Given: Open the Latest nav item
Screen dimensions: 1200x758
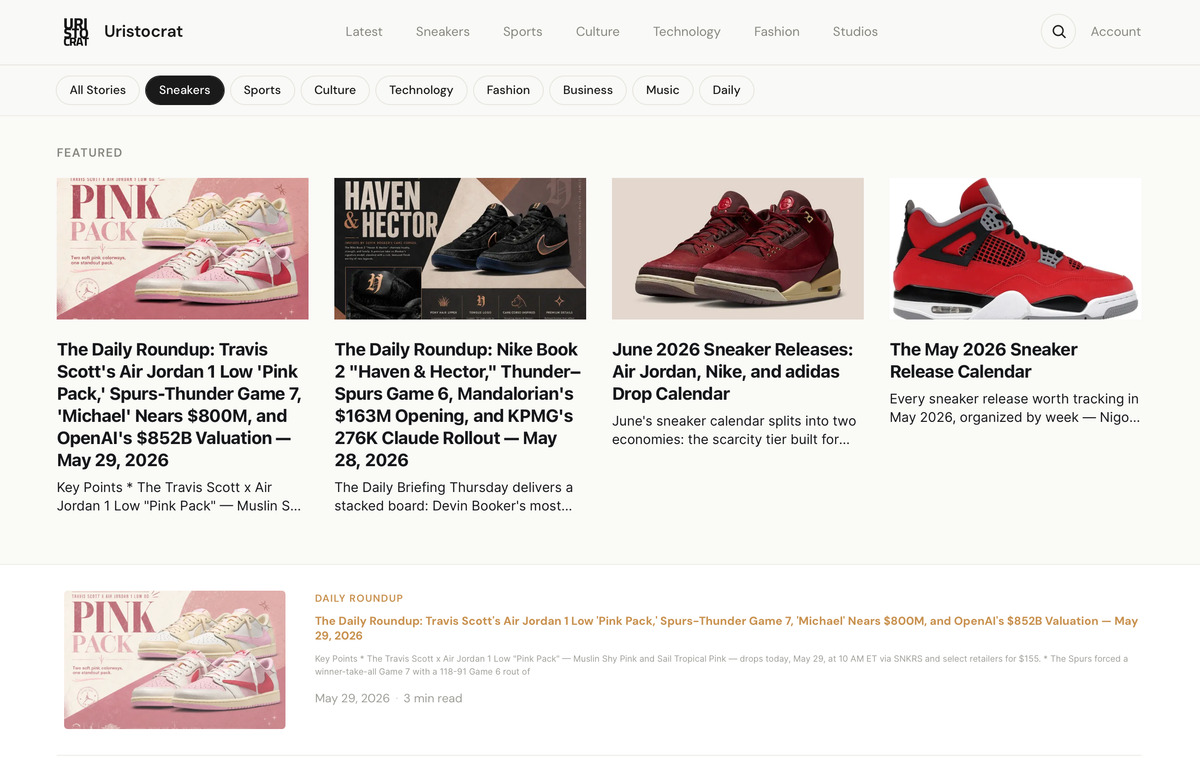Looking at the screenshot, I should pos(364,32).
